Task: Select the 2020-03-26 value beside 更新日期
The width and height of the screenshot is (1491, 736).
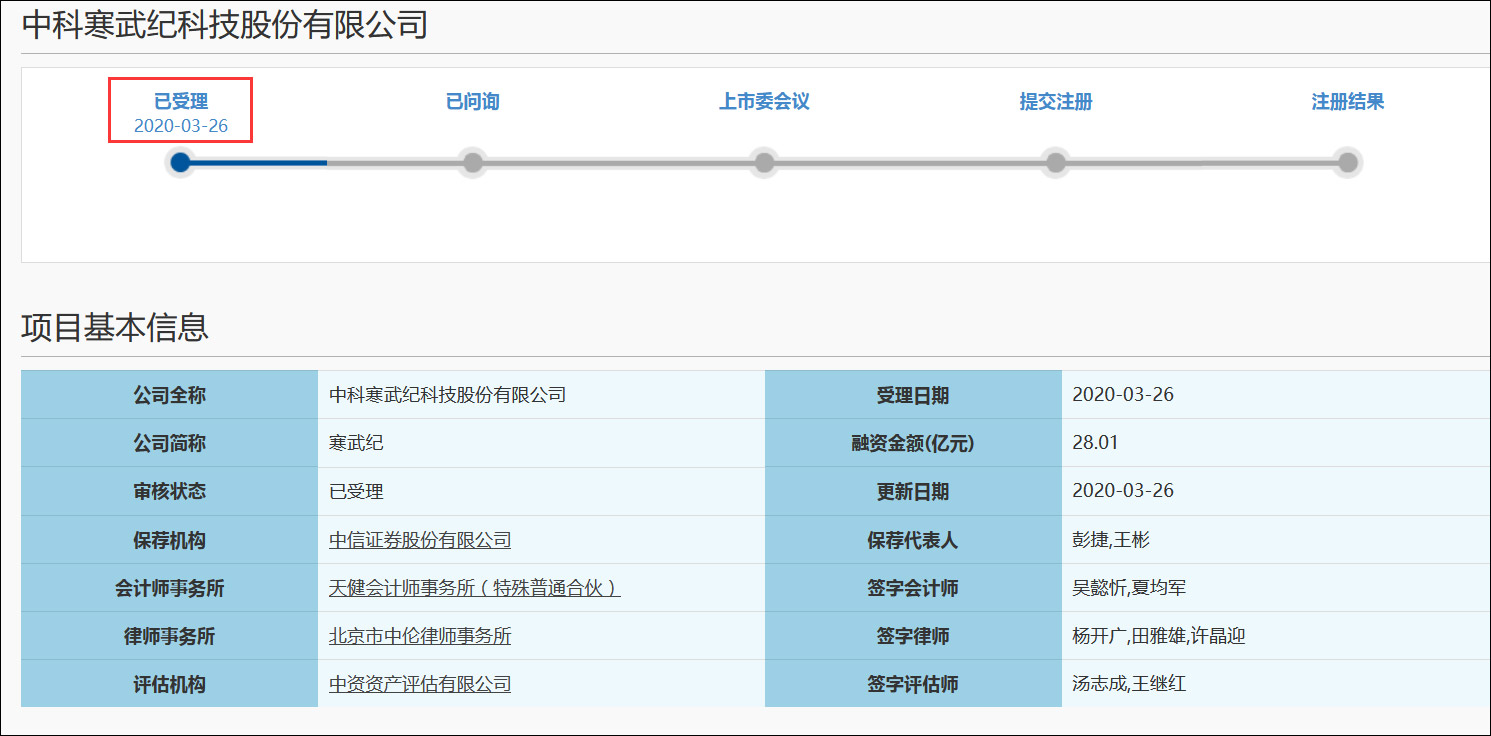Action: (1276, 491)
